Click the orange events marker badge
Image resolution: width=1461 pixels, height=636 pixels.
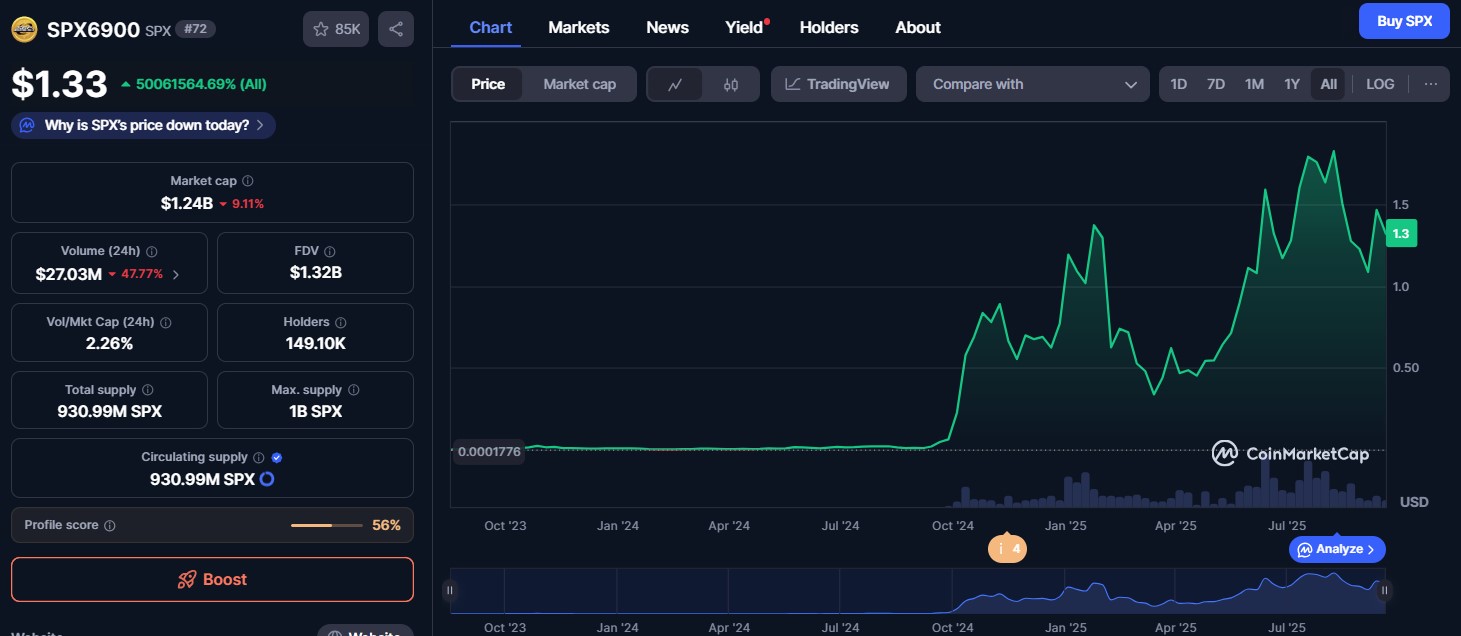[1007, 548]
